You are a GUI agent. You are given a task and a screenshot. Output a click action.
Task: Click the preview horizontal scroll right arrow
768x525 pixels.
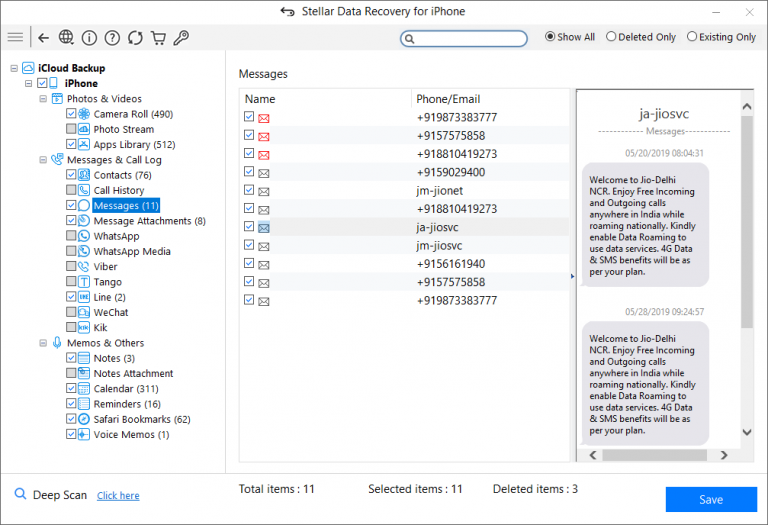pyautogui.click(x=724, y=455)
